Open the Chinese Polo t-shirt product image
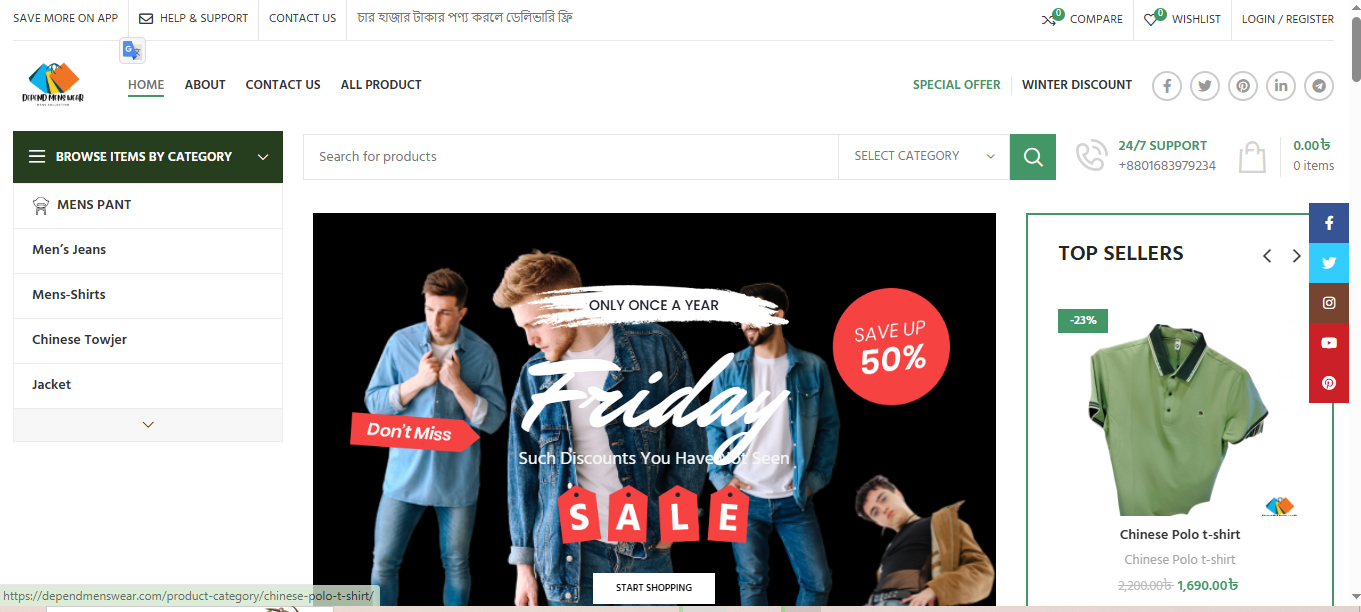 [x=1180, y=416]
